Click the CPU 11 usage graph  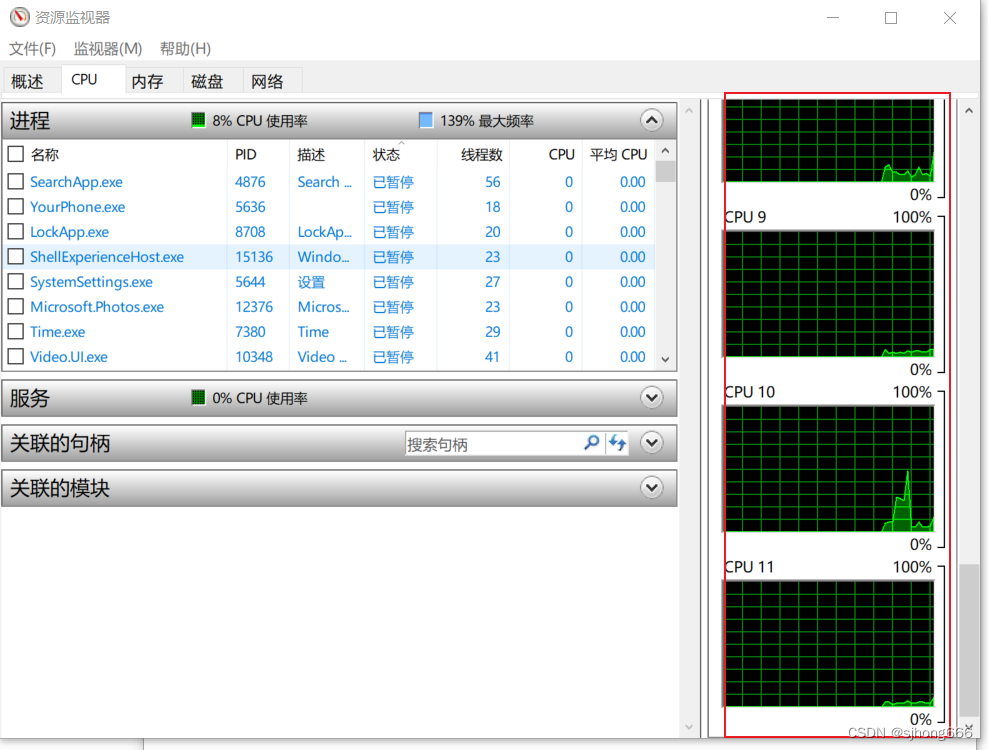829,643
